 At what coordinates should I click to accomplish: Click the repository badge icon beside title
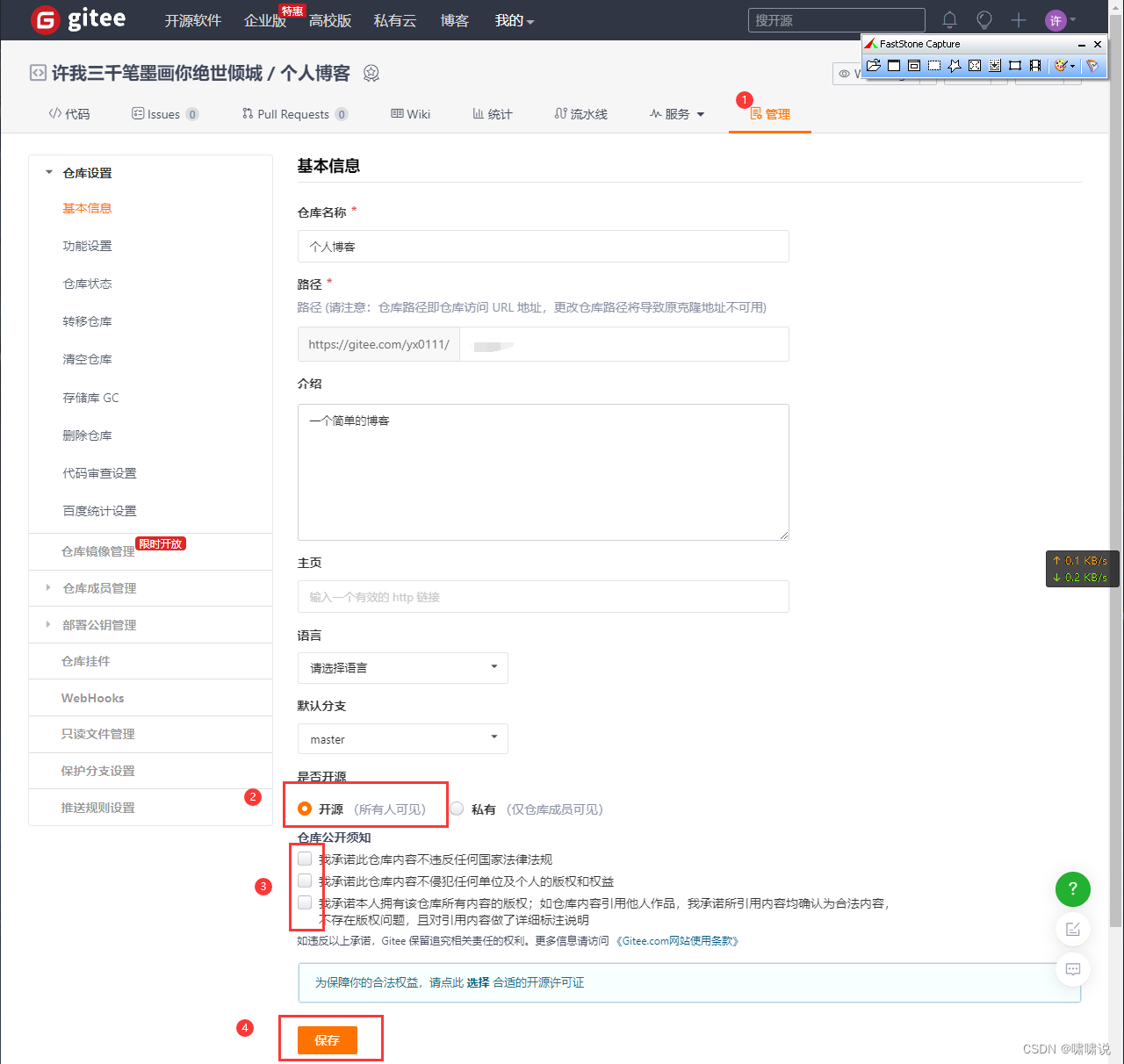click(x=371, y=73)
